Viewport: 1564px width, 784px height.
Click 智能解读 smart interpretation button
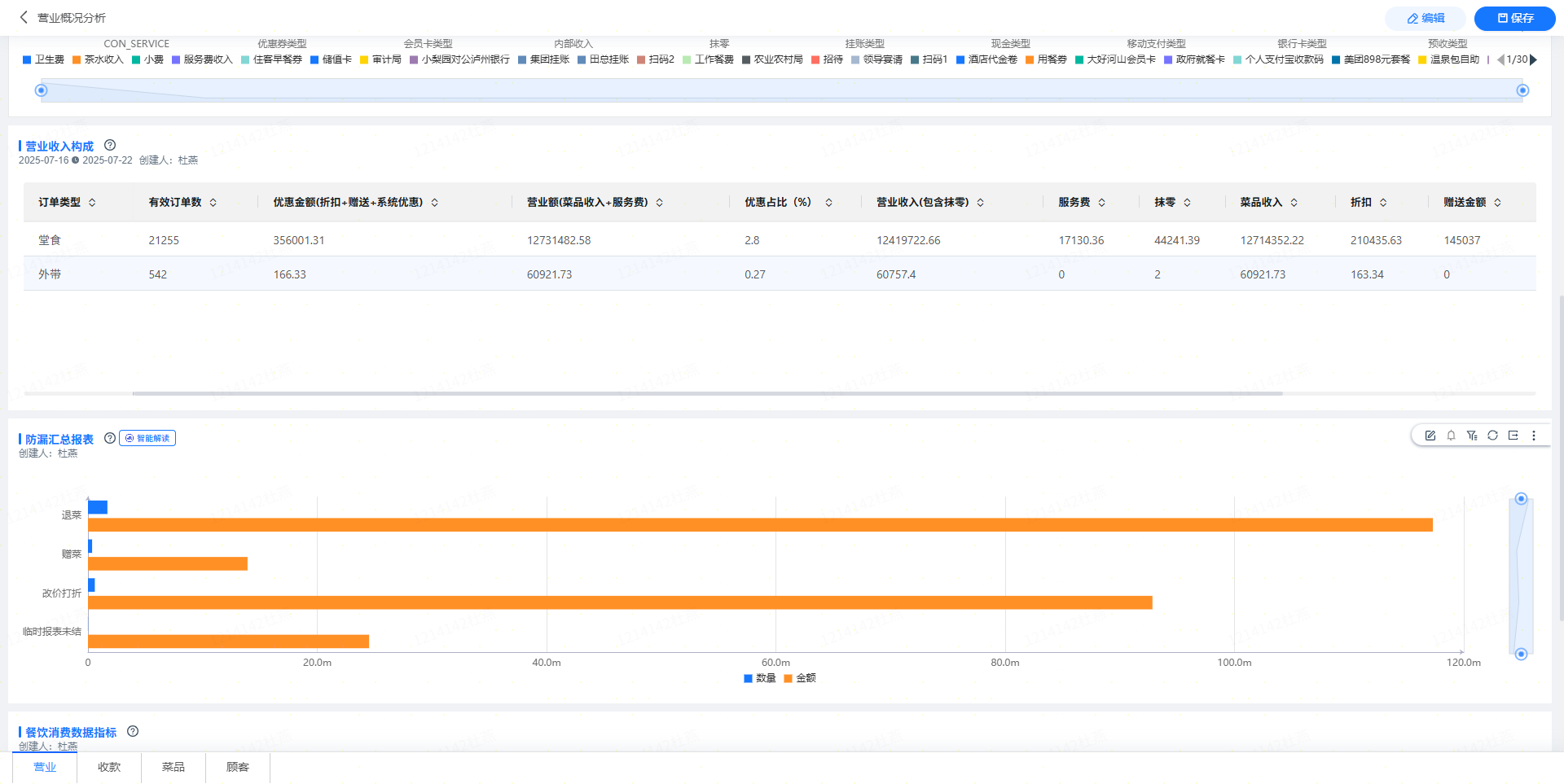[x=147, y=438]
